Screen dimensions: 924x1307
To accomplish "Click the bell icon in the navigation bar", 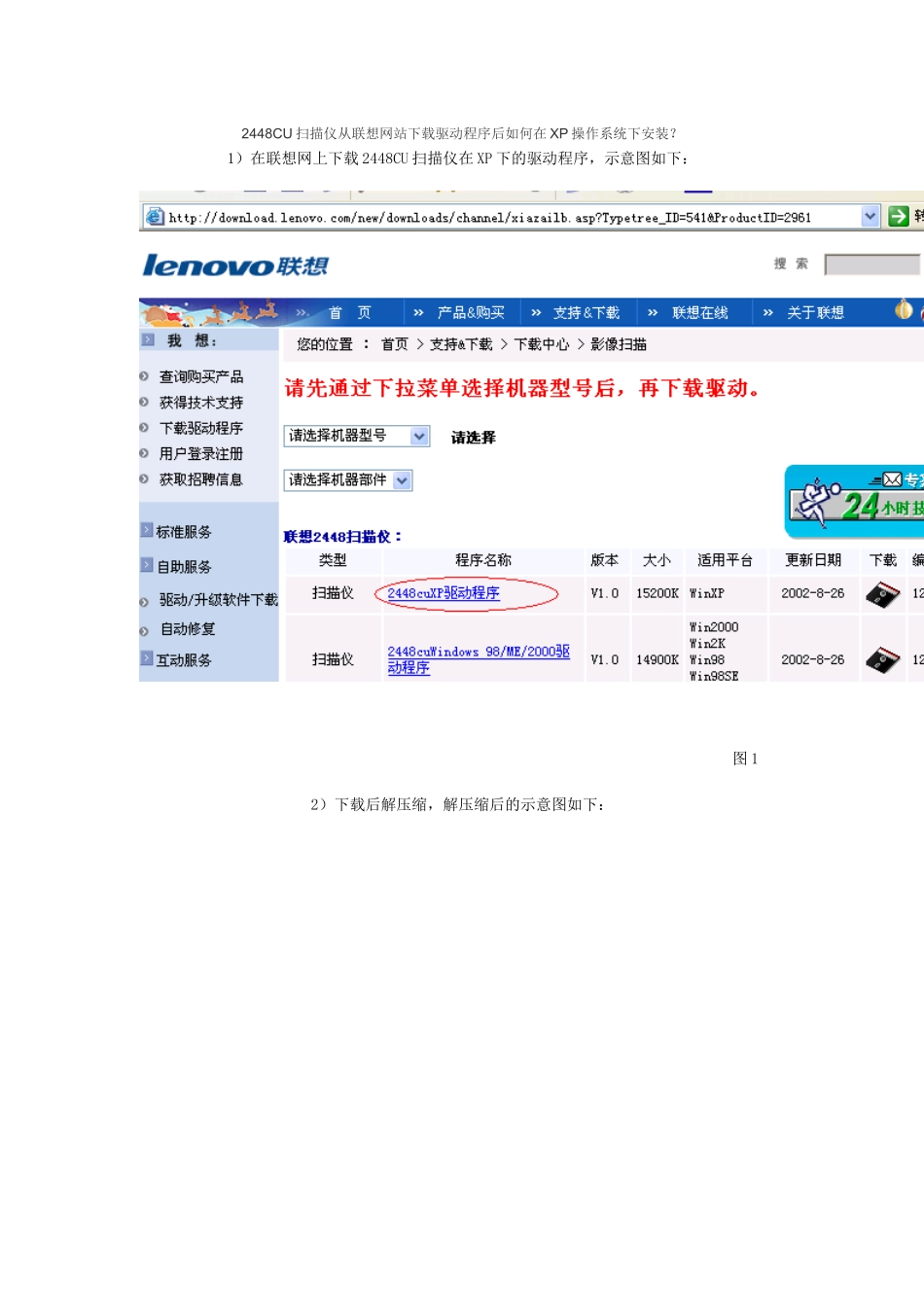I will coord(905,310).
